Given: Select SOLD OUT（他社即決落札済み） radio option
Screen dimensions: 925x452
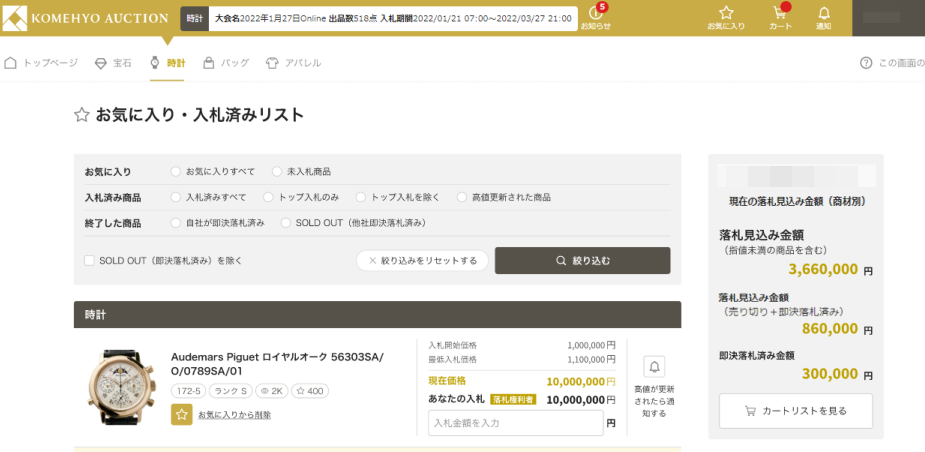Looking at the screenshot, I should [286, 223].
